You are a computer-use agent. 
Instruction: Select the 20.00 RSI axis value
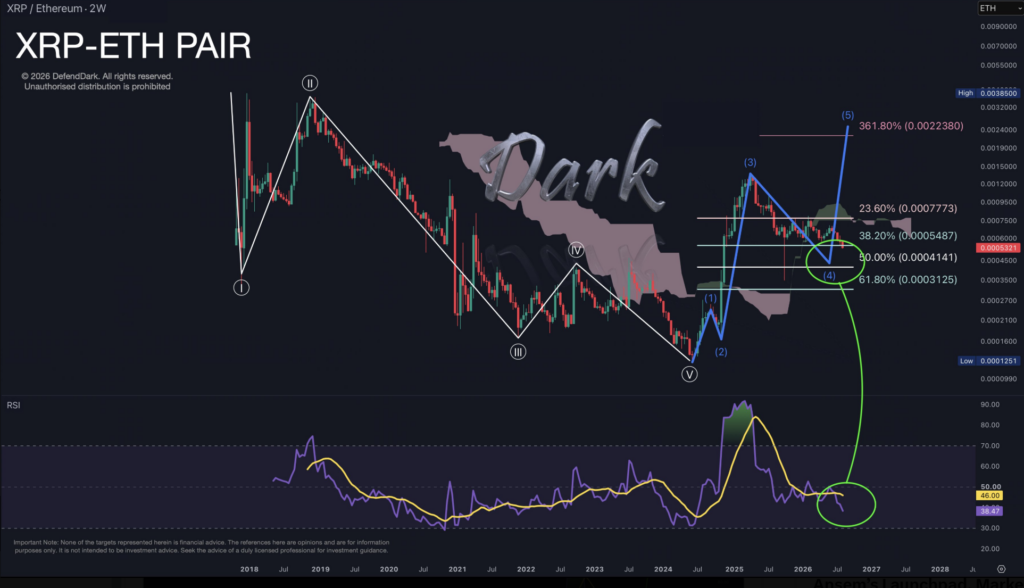(x=990, y=549)
